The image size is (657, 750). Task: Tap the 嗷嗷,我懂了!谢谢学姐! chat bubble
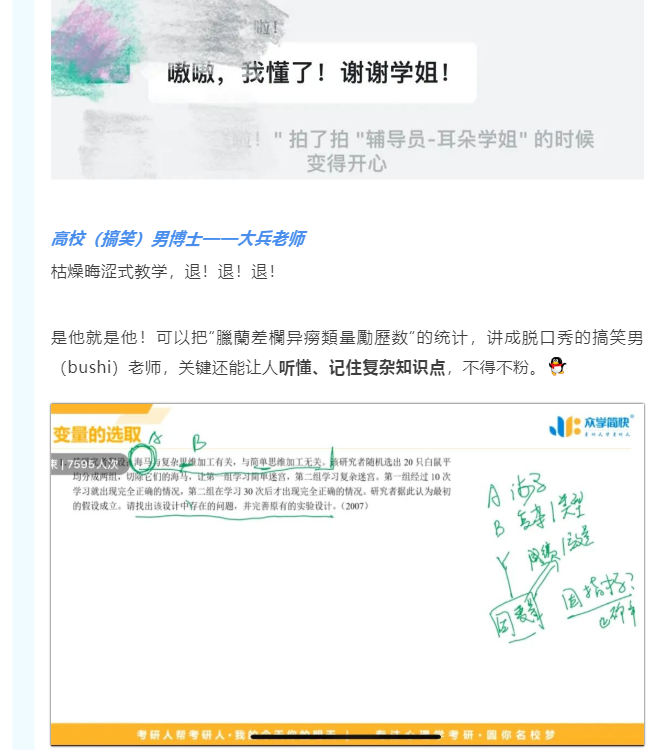[x=312, y=73]
